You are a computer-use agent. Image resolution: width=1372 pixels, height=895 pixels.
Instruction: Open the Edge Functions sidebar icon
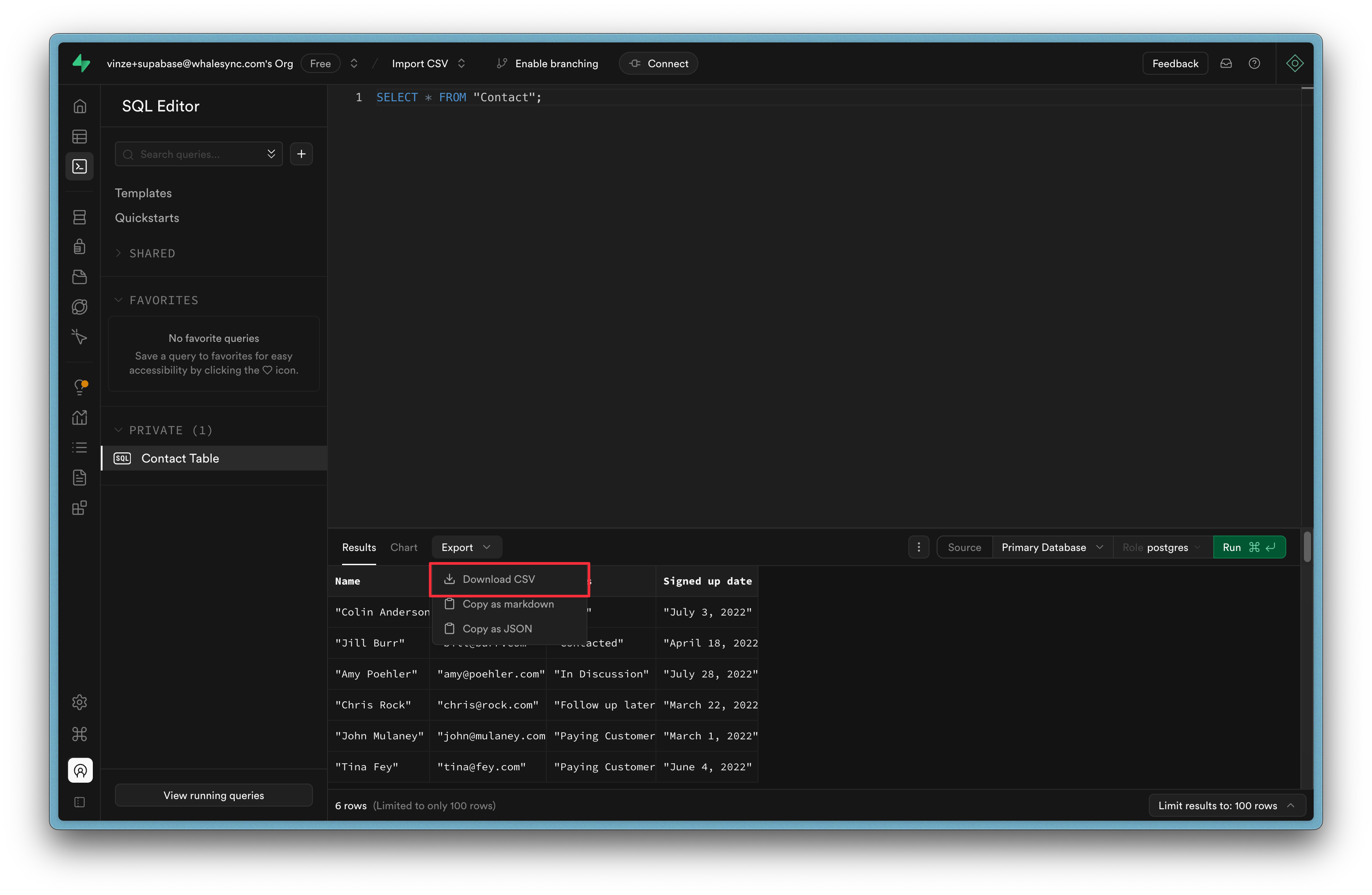click(x=80, y=307)
